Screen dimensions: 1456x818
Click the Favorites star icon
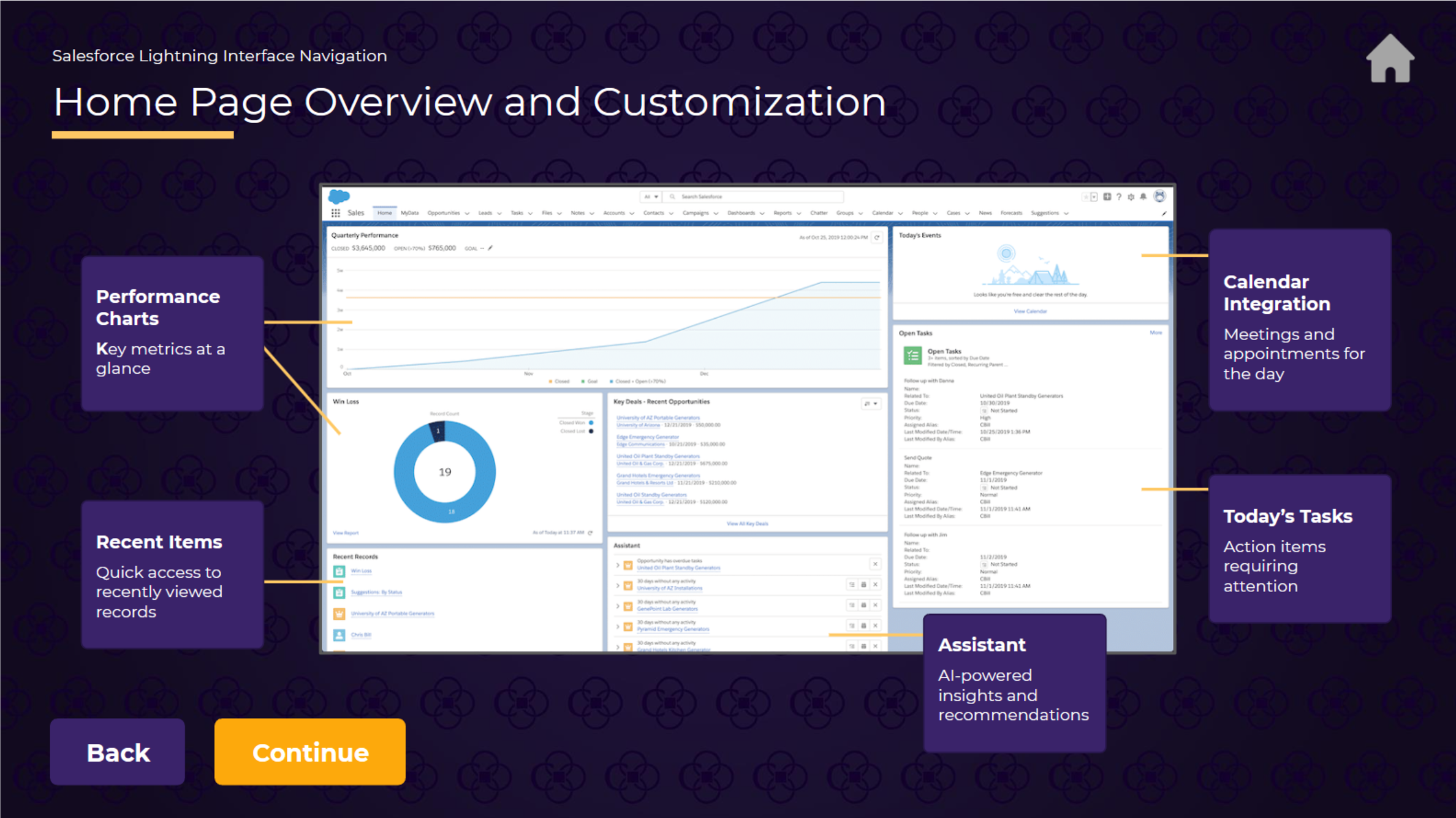[x=1086, y=197]
